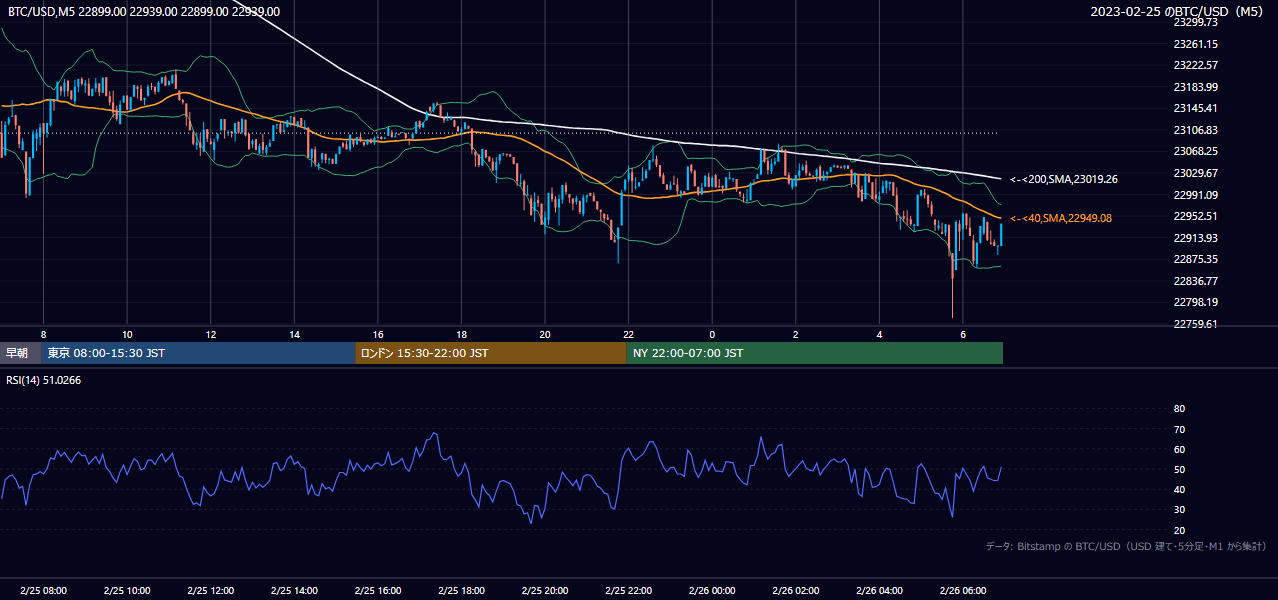Click hour tick 14 under price chart
The height and width of the screenshot is (600, 1278).
294,334
